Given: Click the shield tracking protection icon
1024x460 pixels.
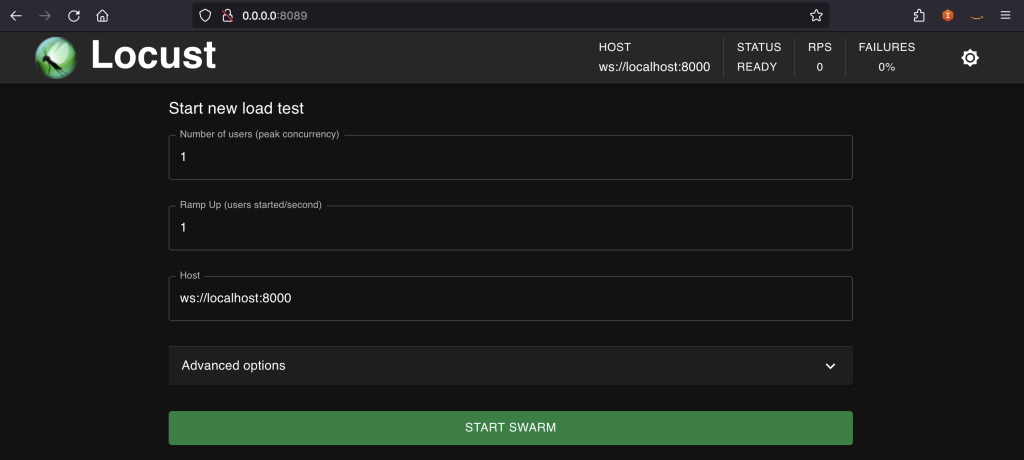Looking at the screenshot, I should [205, 16].
